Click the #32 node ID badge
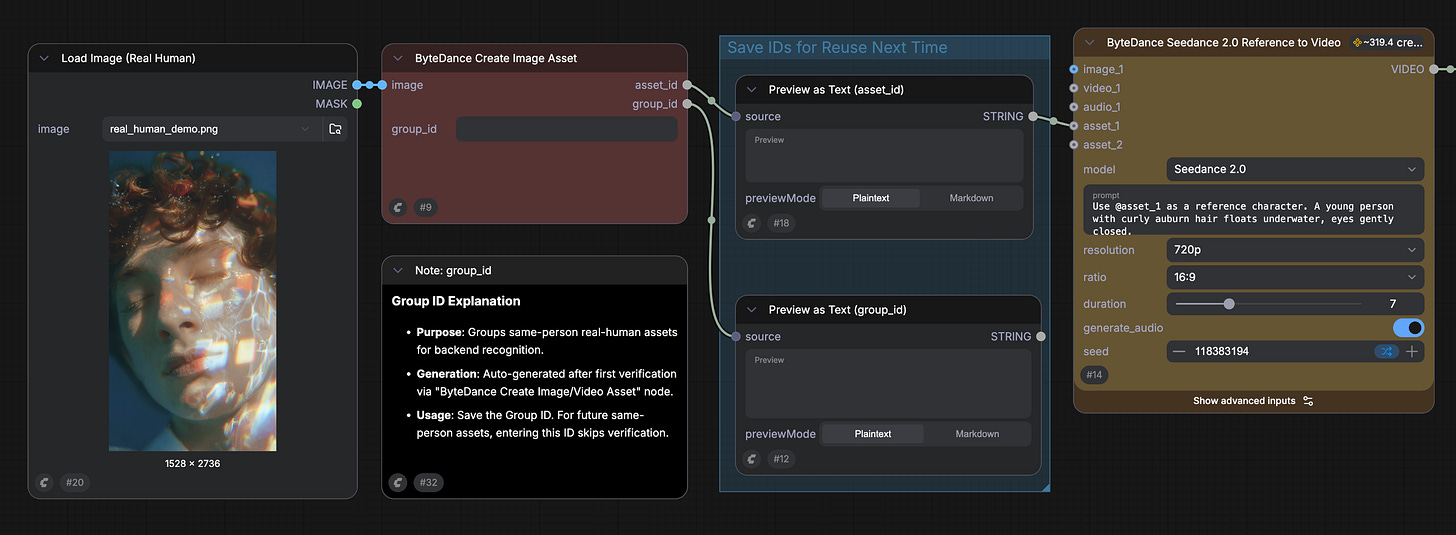The height and width of the screenshot is (535, 1456). (428, 482)
